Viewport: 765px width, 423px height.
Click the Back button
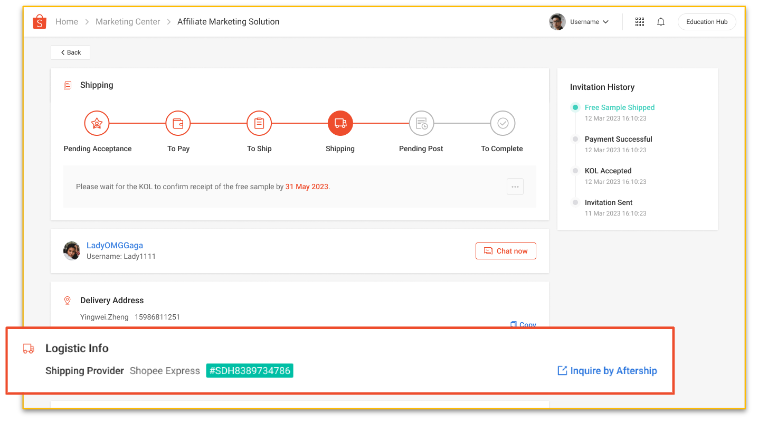[x=70, y=52]
